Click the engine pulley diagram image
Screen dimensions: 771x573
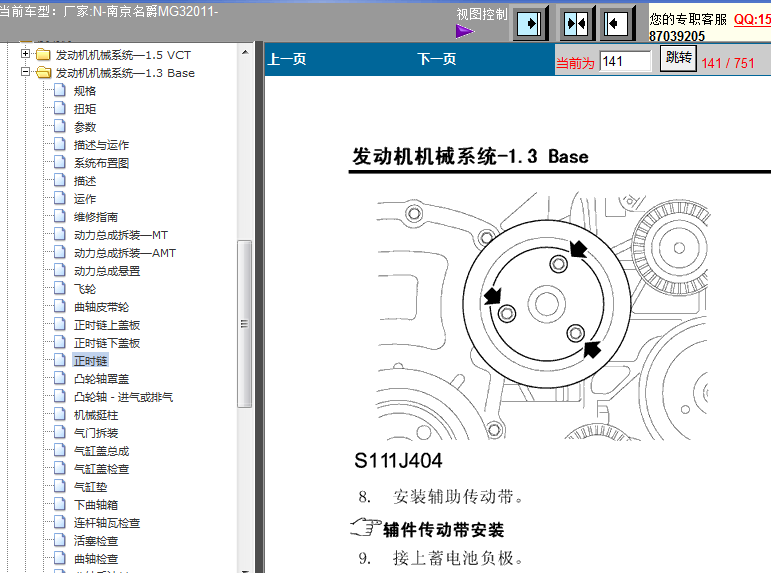(542, 316)
